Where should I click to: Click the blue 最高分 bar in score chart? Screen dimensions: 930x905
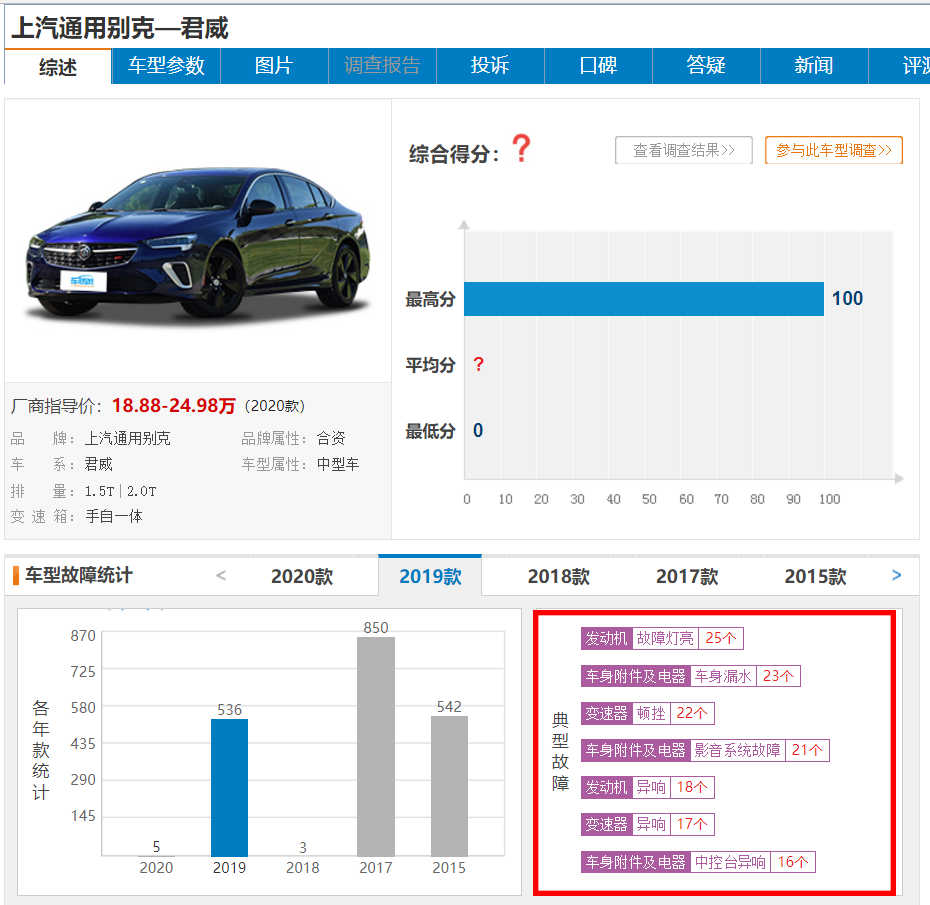click(644, 299)
